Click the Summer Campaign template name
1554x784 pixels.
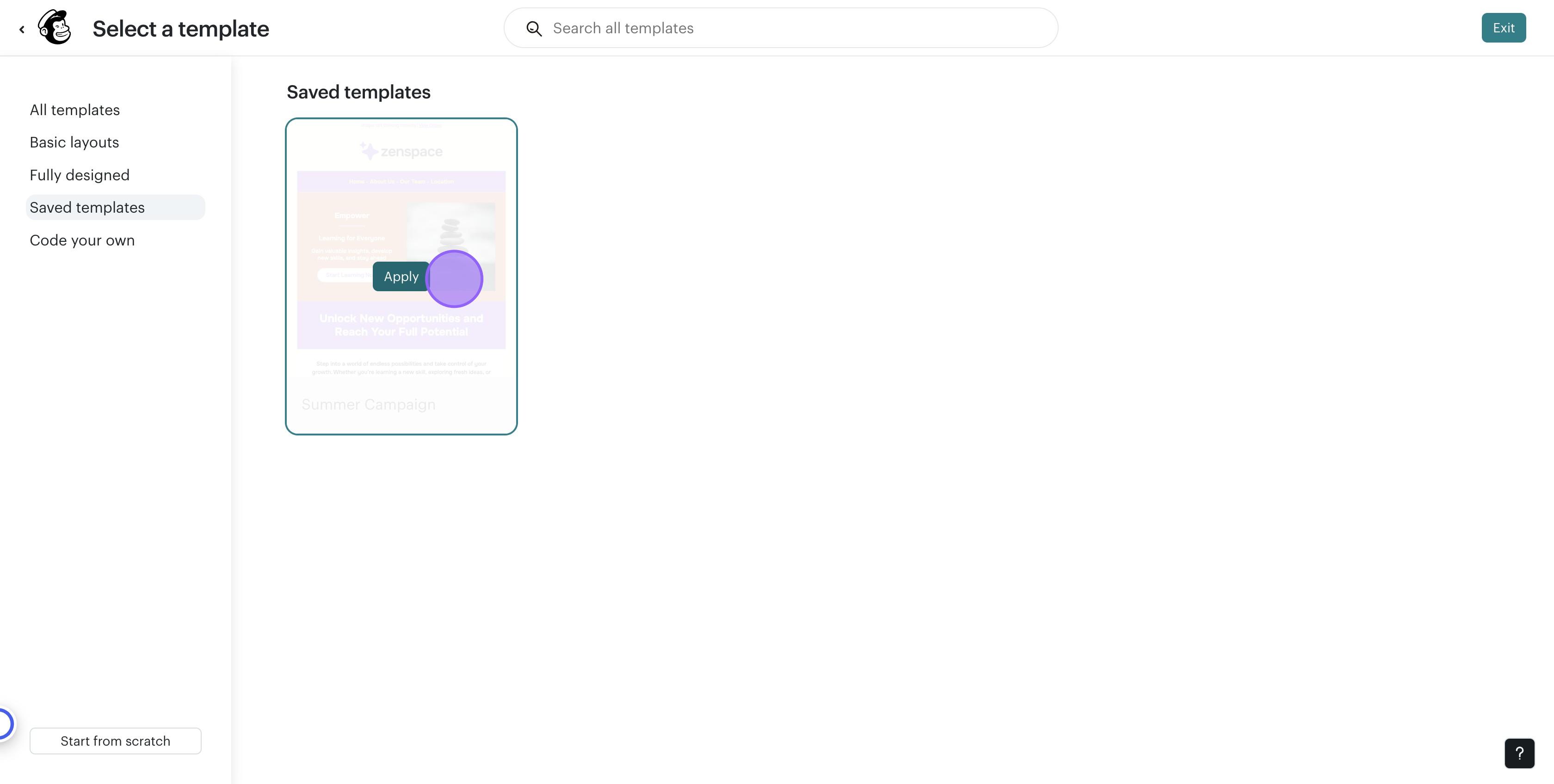(368, 404)
